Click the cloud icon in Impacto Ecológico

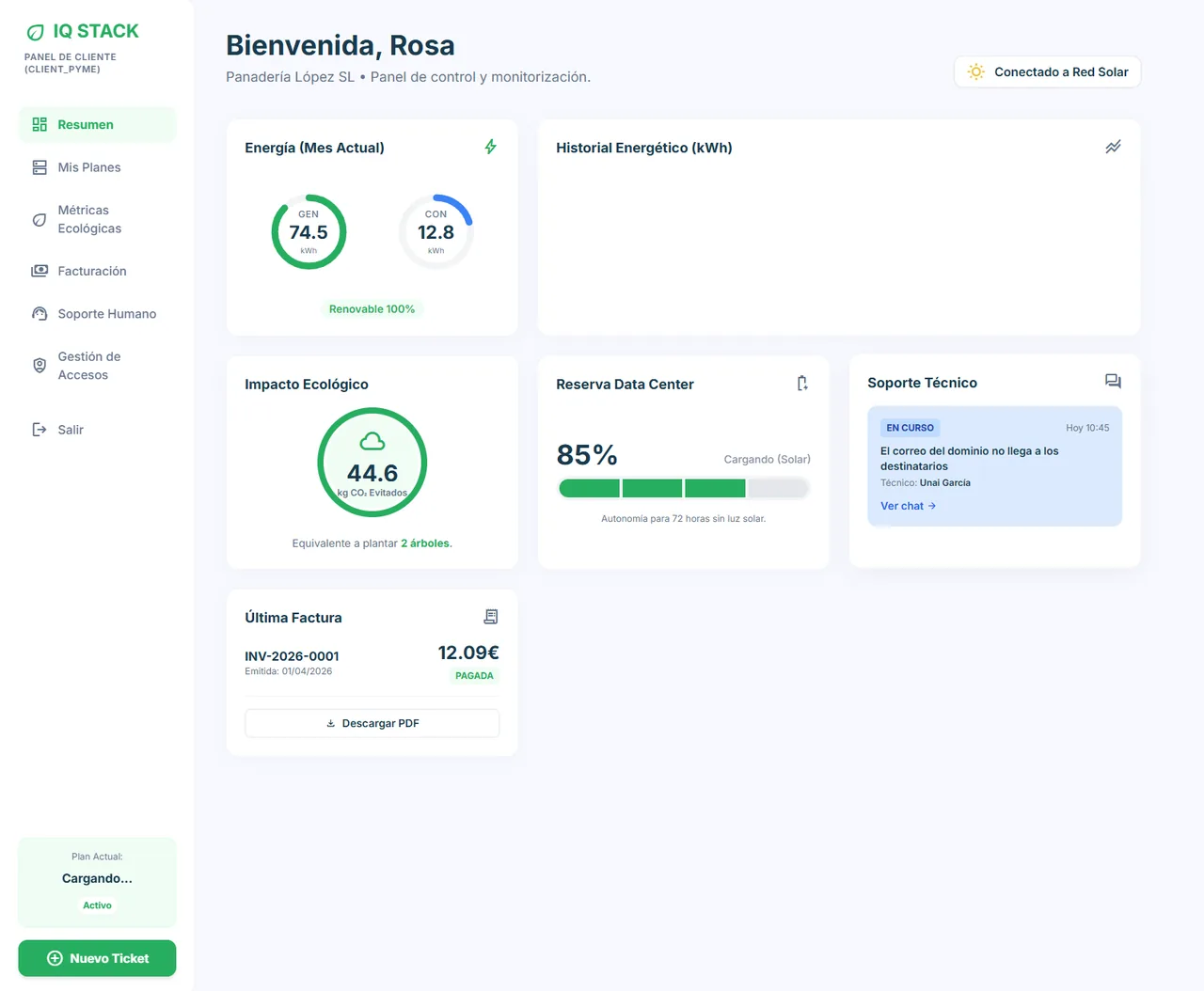(372, 441)
